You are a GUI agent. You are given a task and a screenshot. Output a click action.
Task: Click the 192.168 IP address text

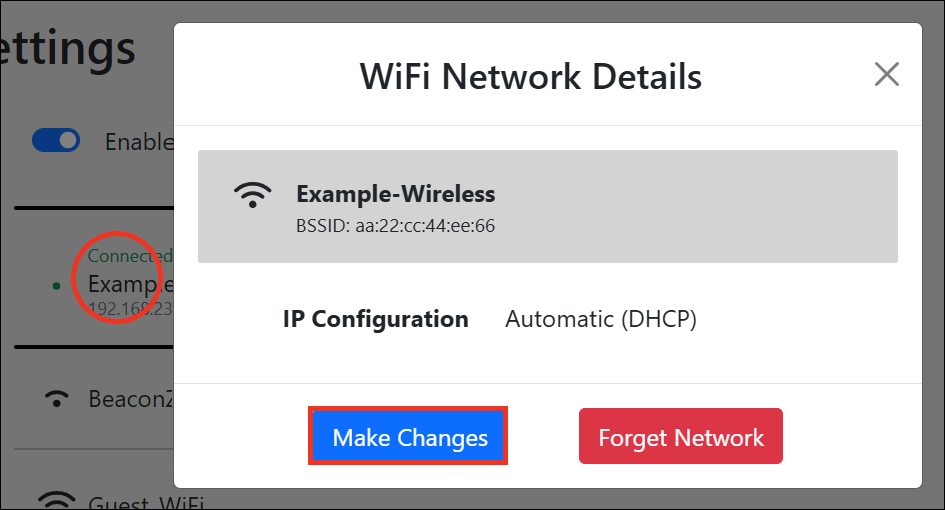point(130,308)
